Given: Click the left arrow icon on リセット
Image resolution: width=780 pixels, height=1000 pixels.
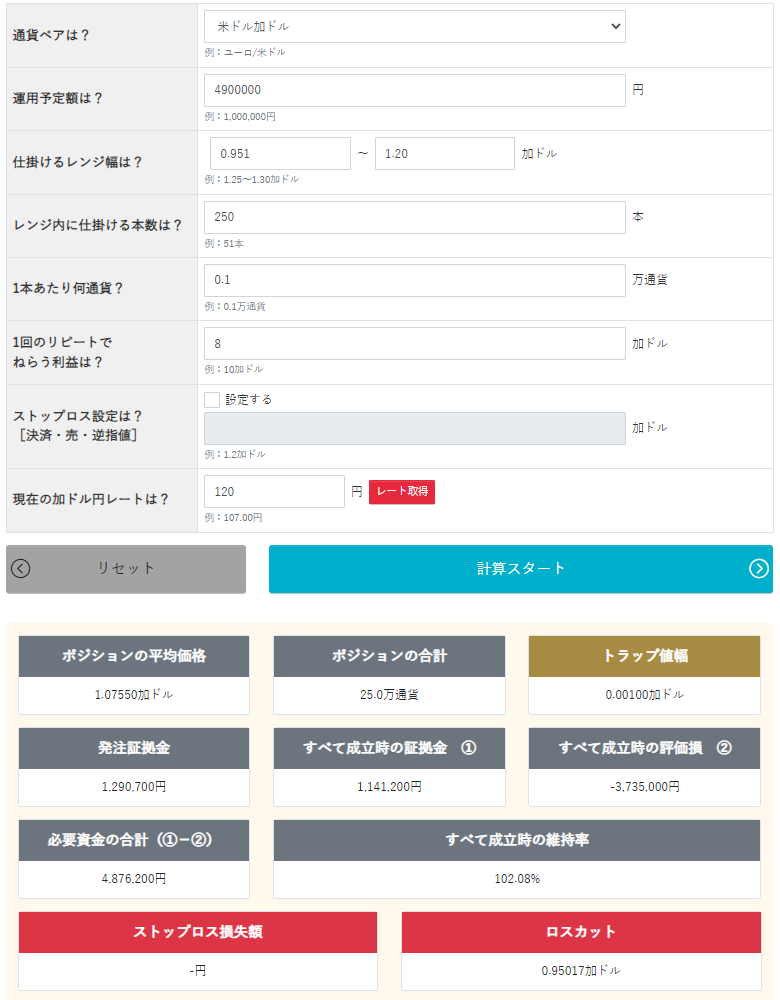Looking at the screenshot, I should point(20,568).
